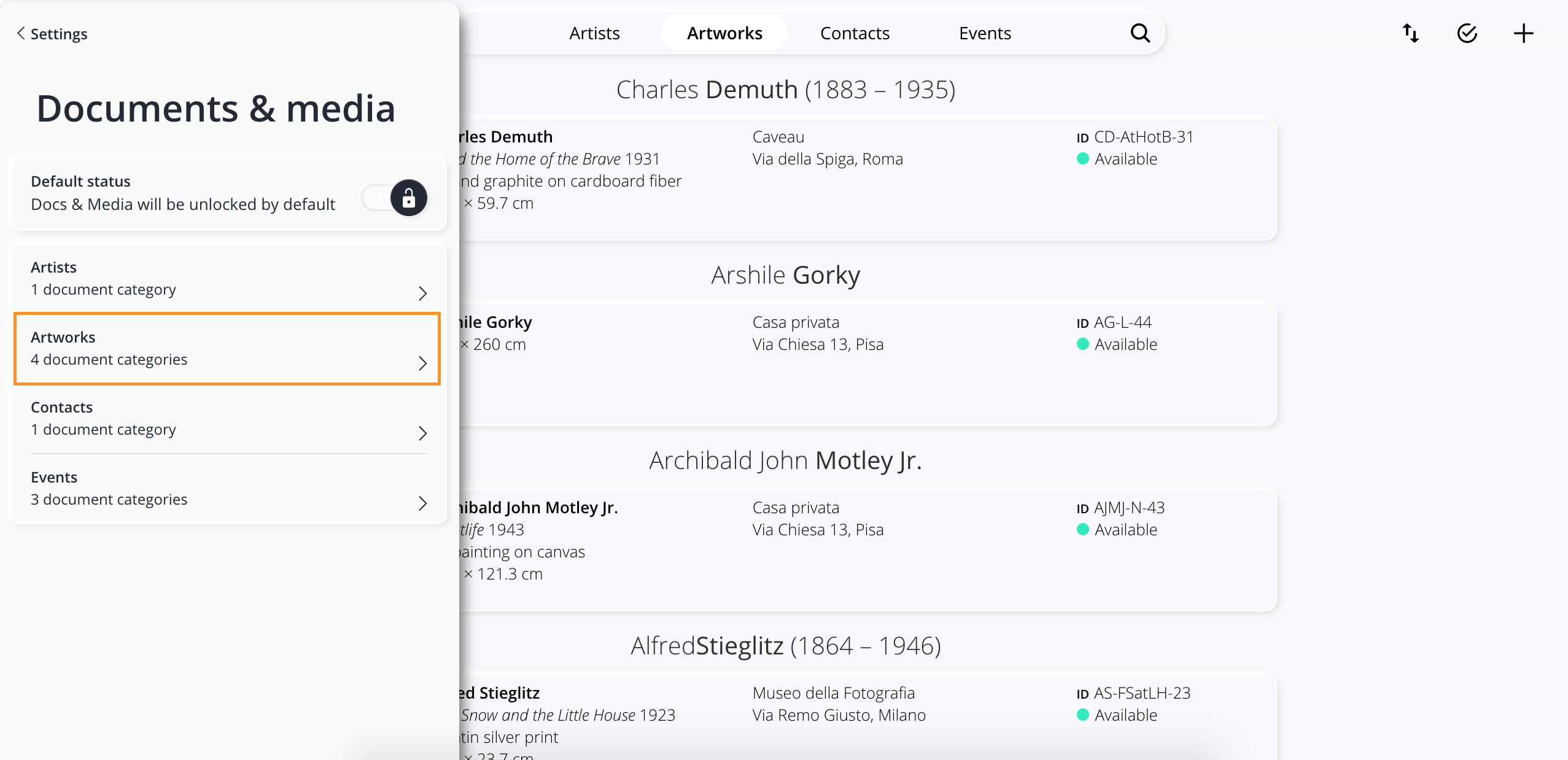
Task: Open Contacts document categories
Action: click(228, 419)
